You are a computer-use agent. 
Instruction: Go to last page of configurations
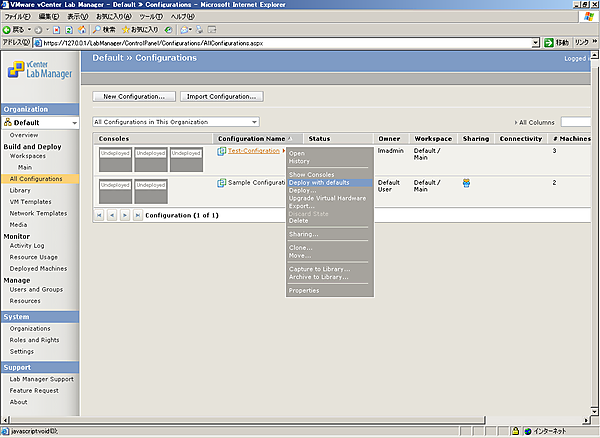pos(135,215)
